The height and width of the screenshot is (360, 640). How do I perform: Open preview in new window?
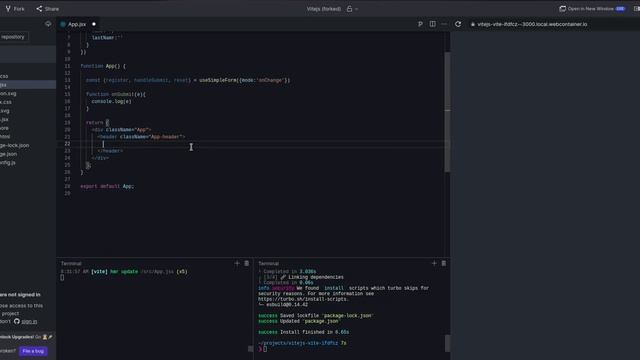pyautogui.click(x=592, y=9)
